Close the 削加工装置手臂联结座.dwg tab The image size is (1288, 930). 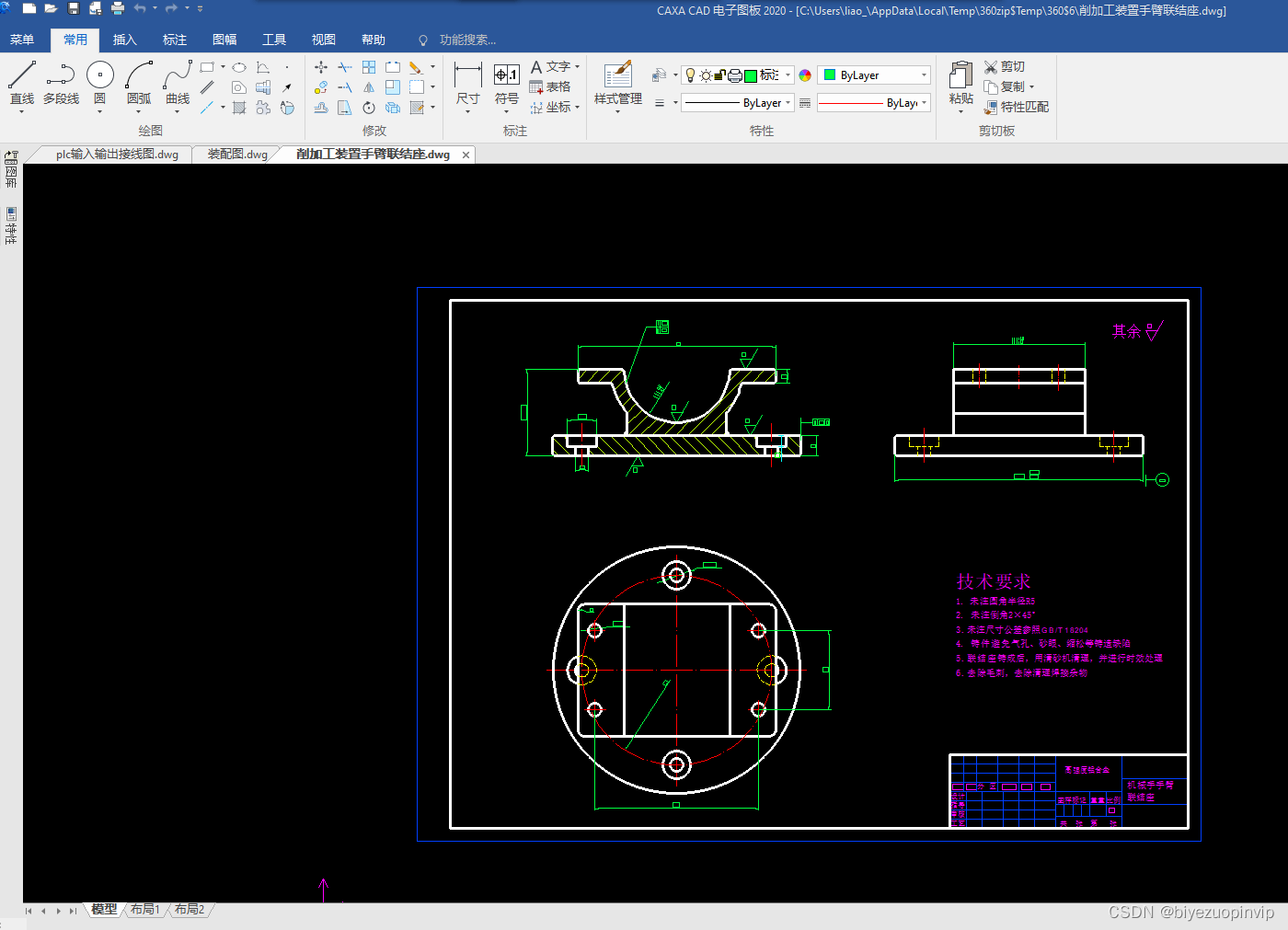click(x=466, y=155)
